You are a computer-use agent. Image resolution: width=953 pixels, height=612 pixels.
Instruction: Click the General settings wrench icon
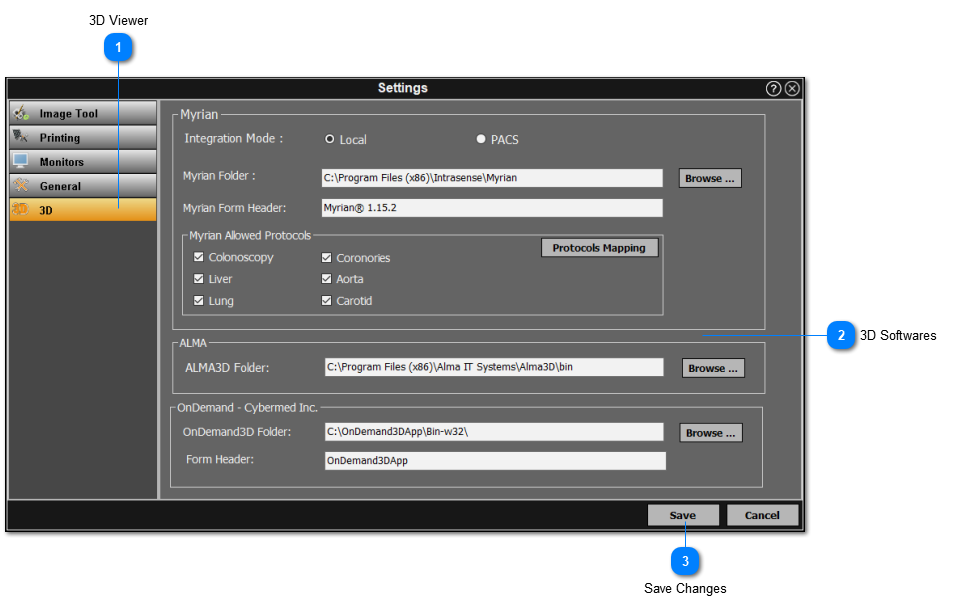pyautogui.click(x=22, y=185)
